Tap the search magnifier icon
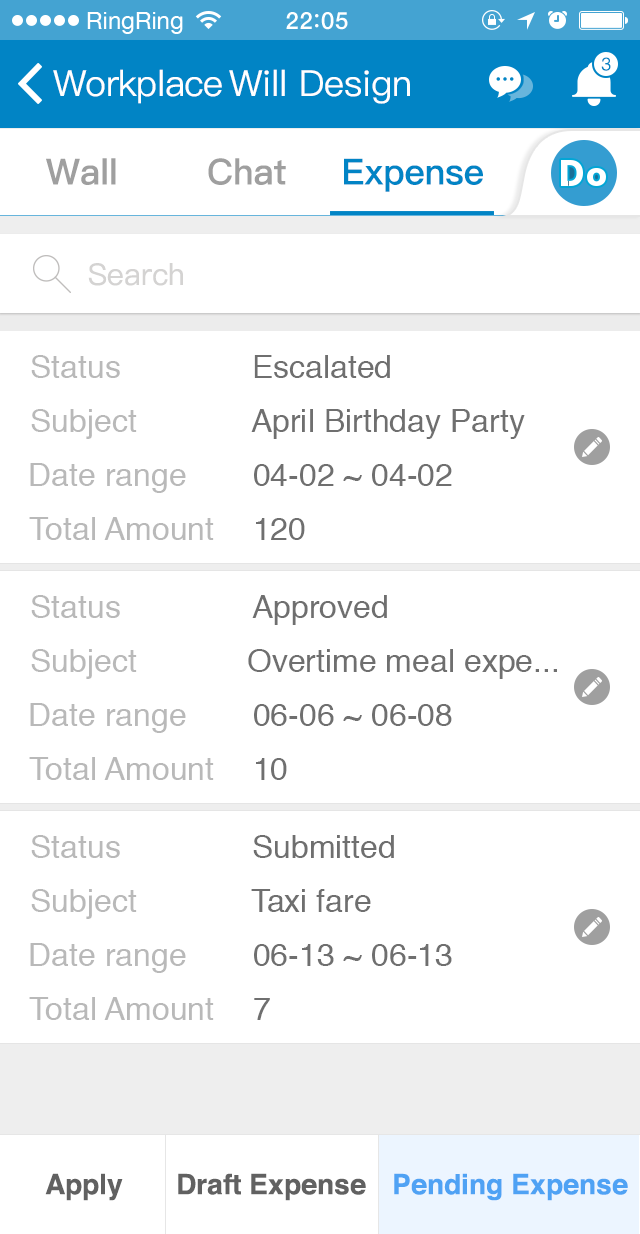 pos(51,274)
